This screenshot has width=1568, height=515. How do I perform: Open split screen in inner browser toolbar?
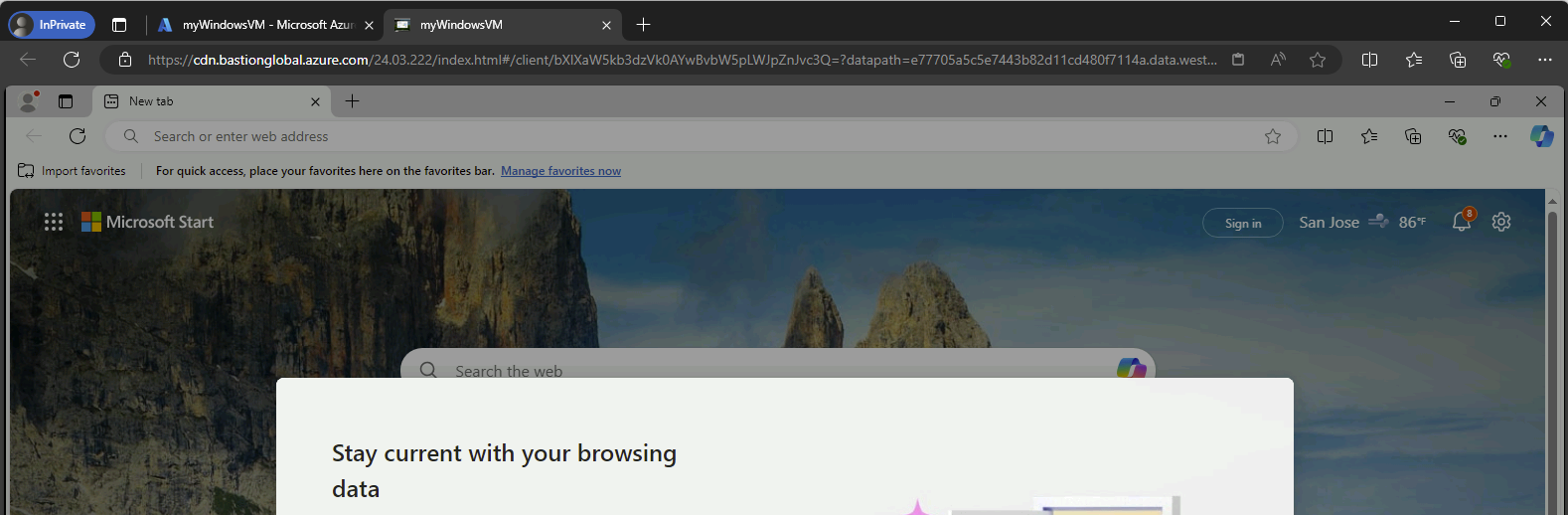[1325, 136]
